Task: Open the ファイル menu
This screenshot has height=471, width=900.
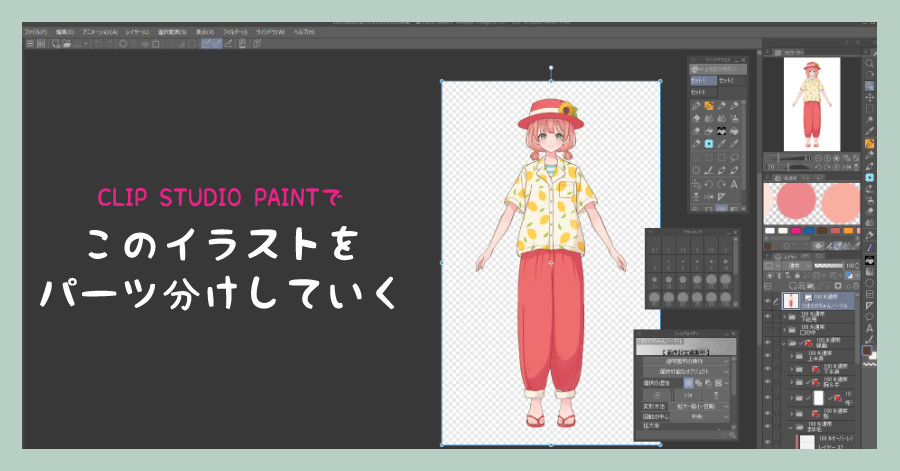Action: coord(35,31)
